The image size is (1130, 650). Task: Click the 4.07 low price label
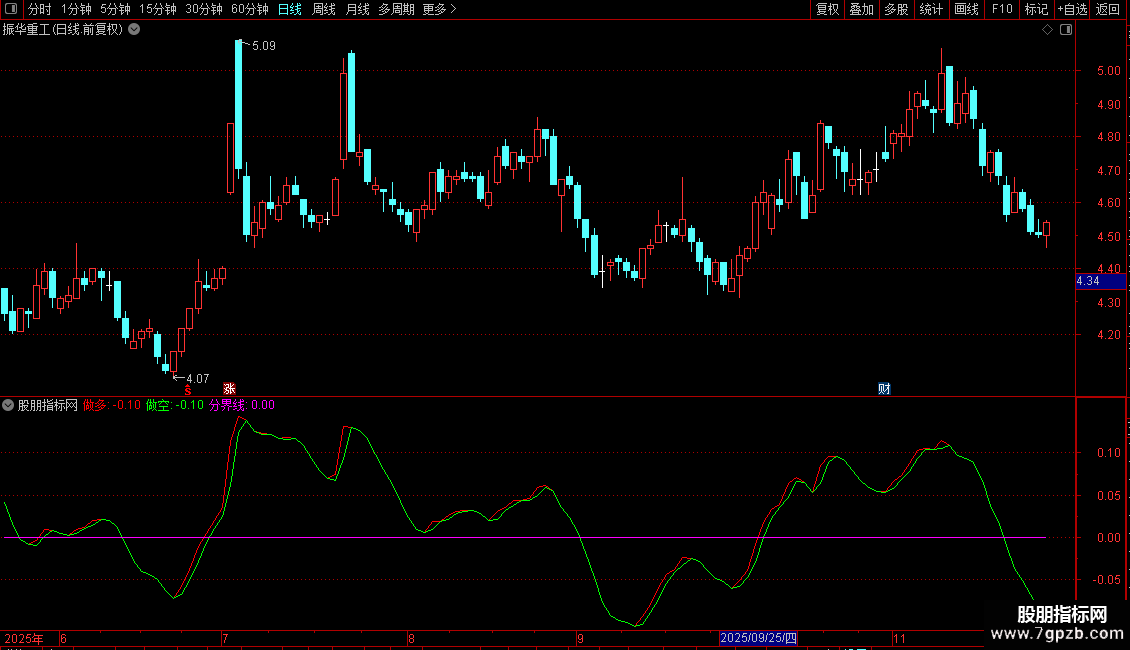tap(197, 378)
